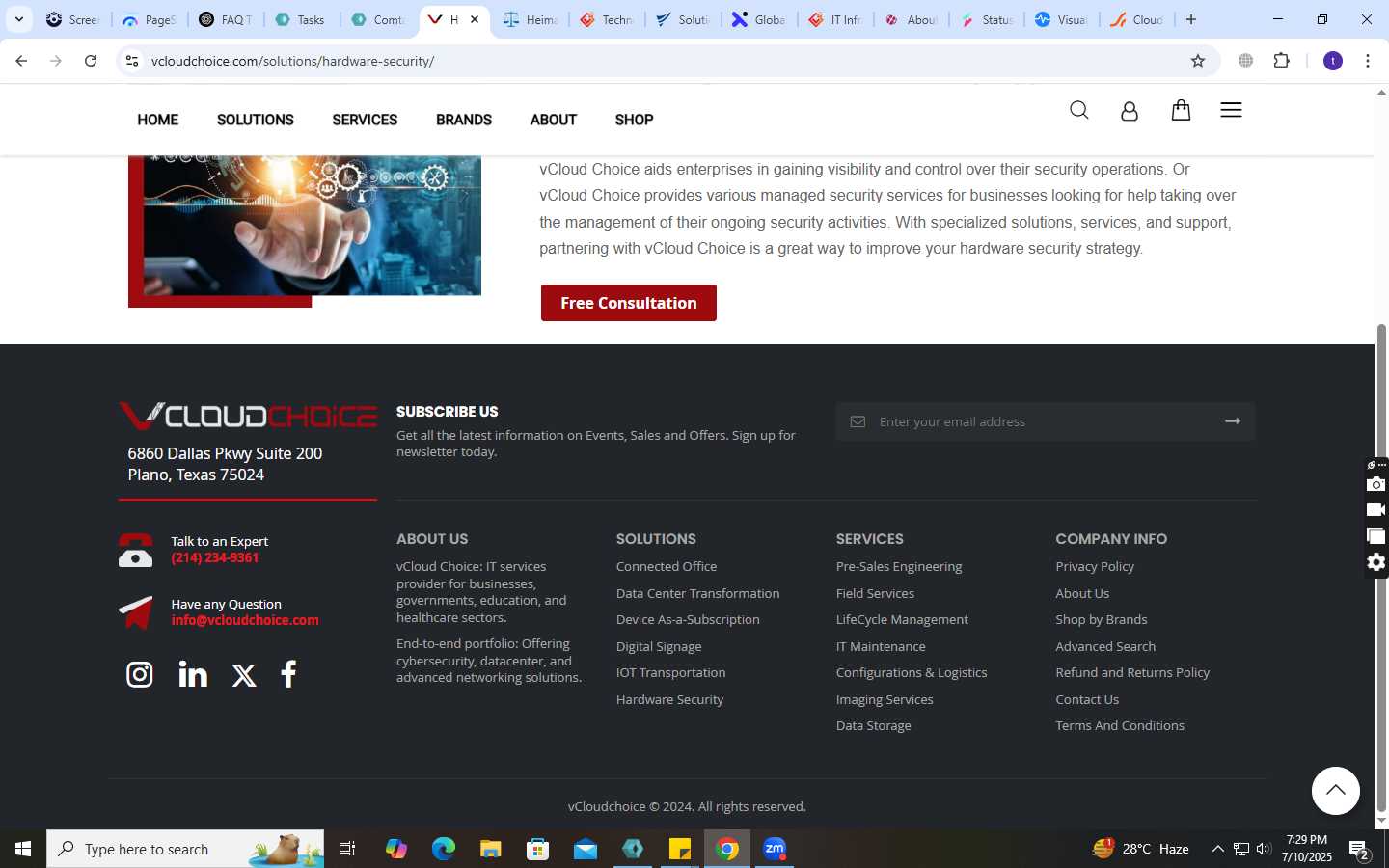Open the SOLUTIONS menu item
The height and width of the screenshot is (868, 1389).
coord(256,120)
